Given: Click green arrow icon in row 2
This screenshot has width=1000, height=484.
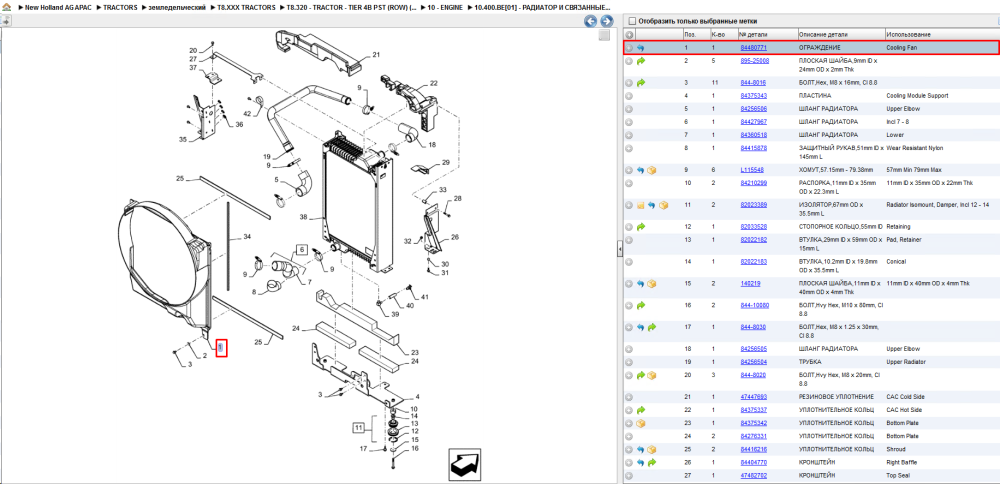Looking at the screenshot, I should point(641,61).
